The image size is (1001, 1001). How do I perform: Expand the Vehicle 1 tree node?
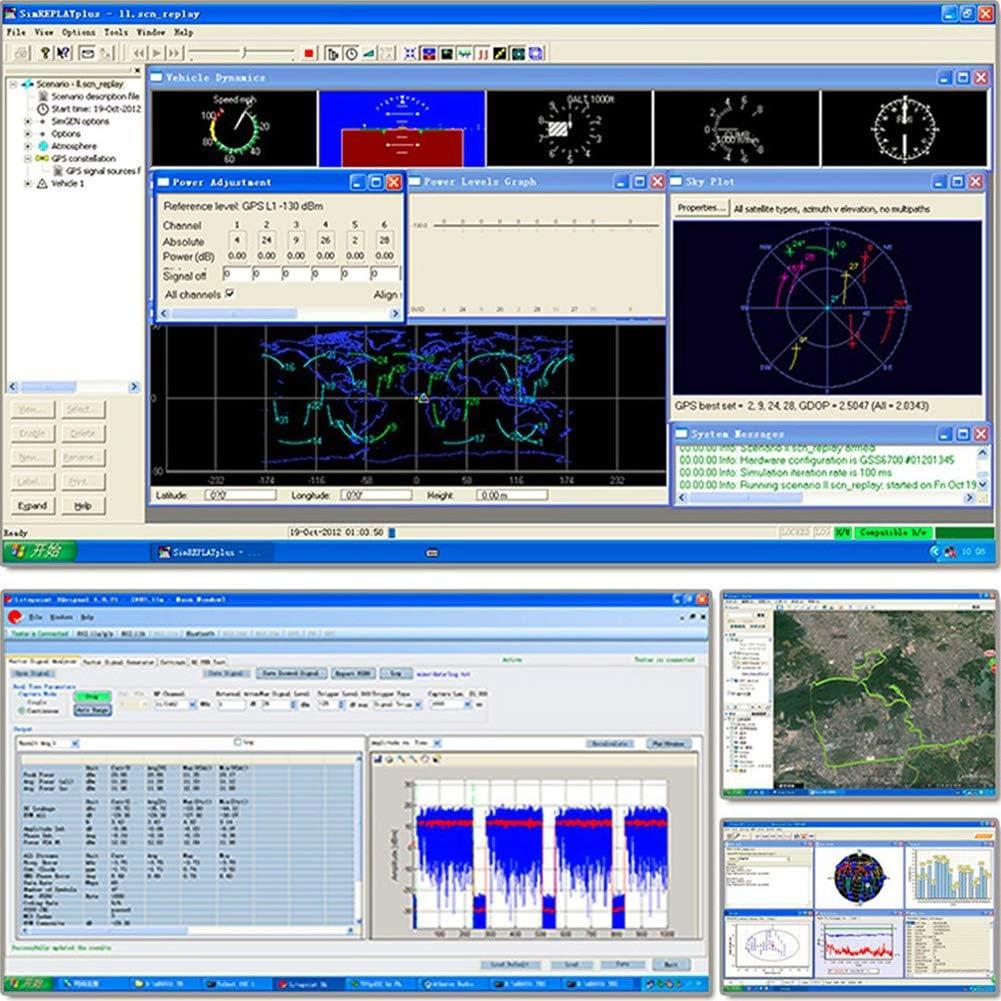pos(28,184)
